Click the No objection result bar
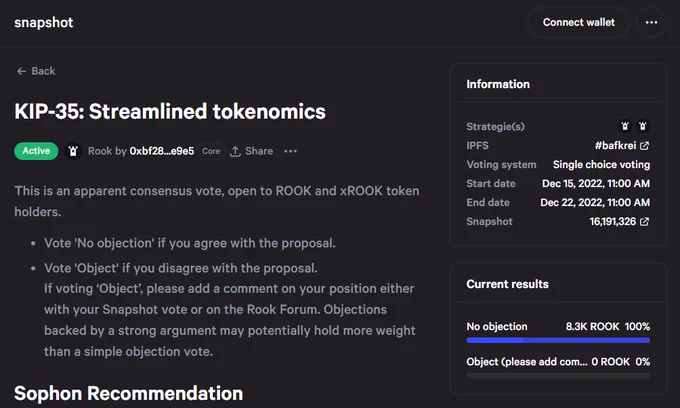This screenshot has height=408, width=680. (x=558, y=340)
